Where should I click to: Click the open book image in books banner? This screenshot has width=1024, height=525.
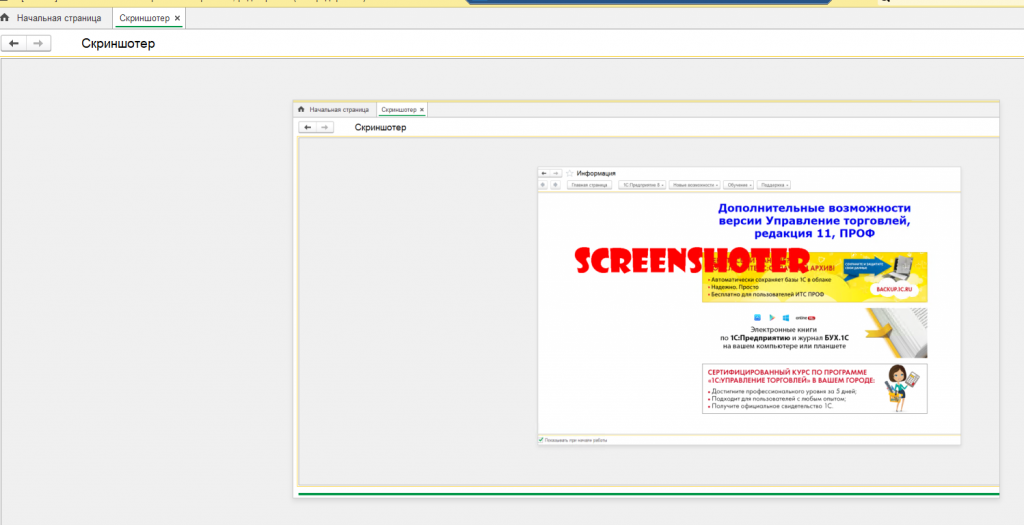(x=898, y=333)
